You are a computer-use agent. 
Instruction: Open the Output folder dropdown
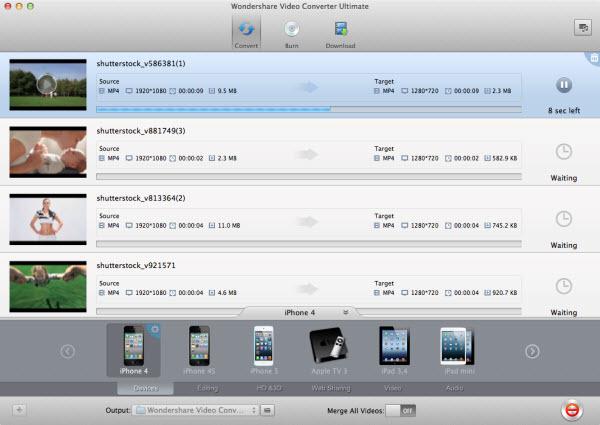(195, 410)
